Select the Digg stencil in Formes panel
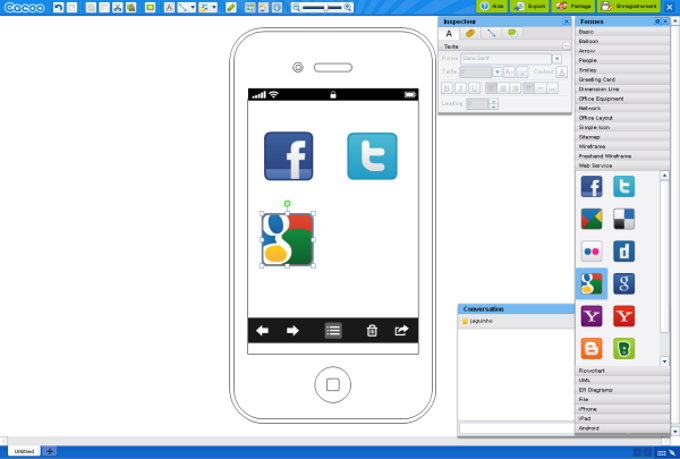The width and height of the screenshot is (680, 459). pos(624,251)
